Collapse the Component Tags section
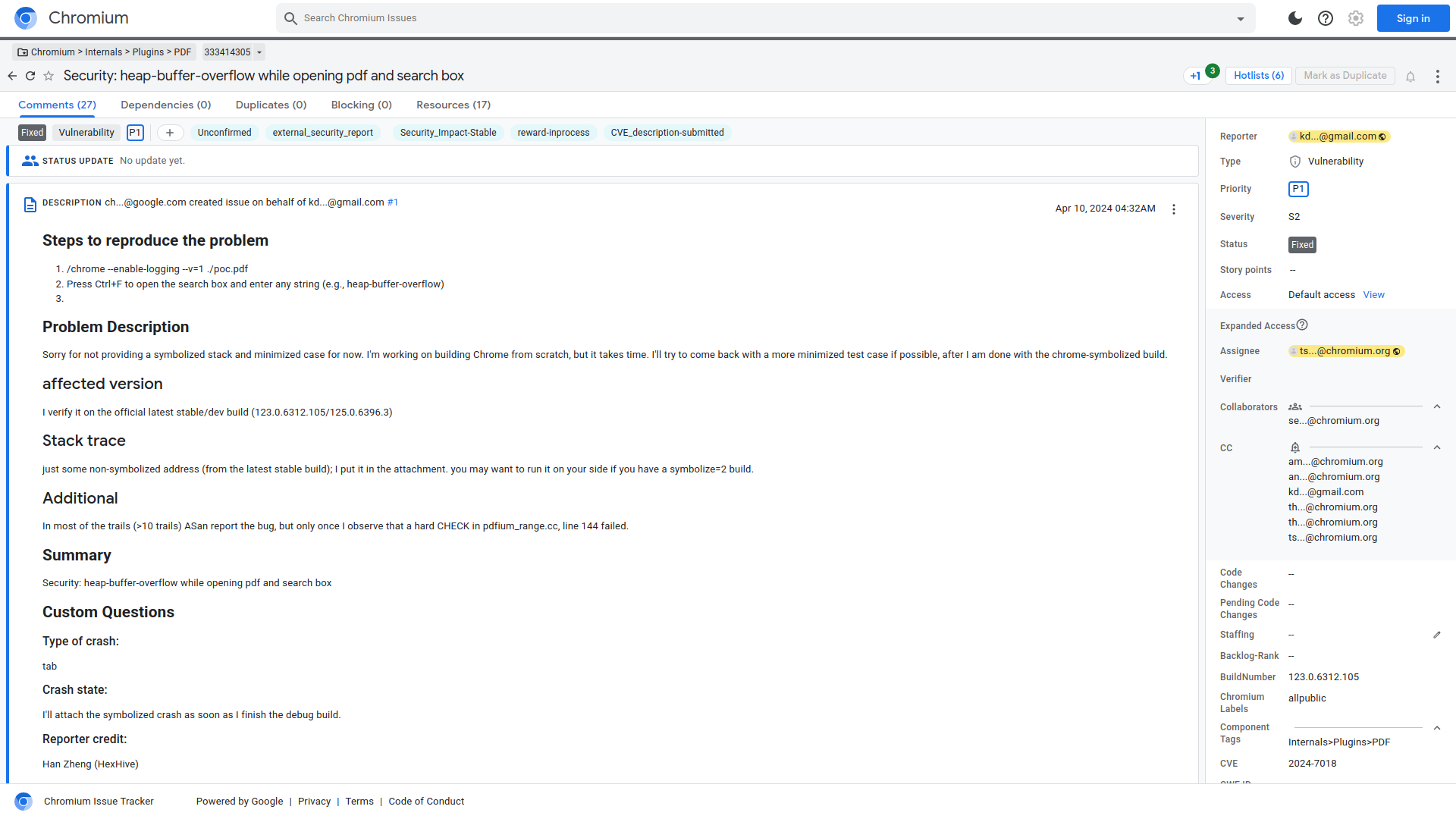1456x819 pixels. coord(1437,728)
